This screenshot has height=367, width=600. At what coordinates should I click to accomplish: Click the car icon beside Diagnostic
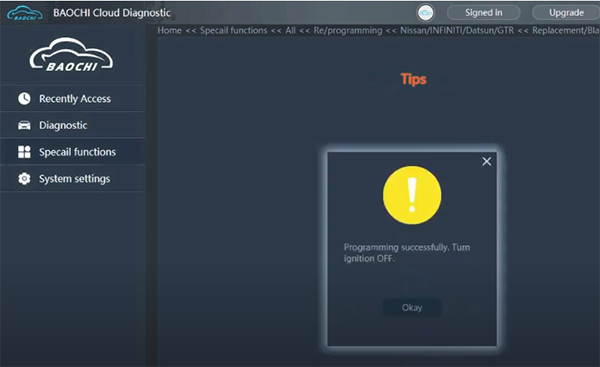coord(24,125)
